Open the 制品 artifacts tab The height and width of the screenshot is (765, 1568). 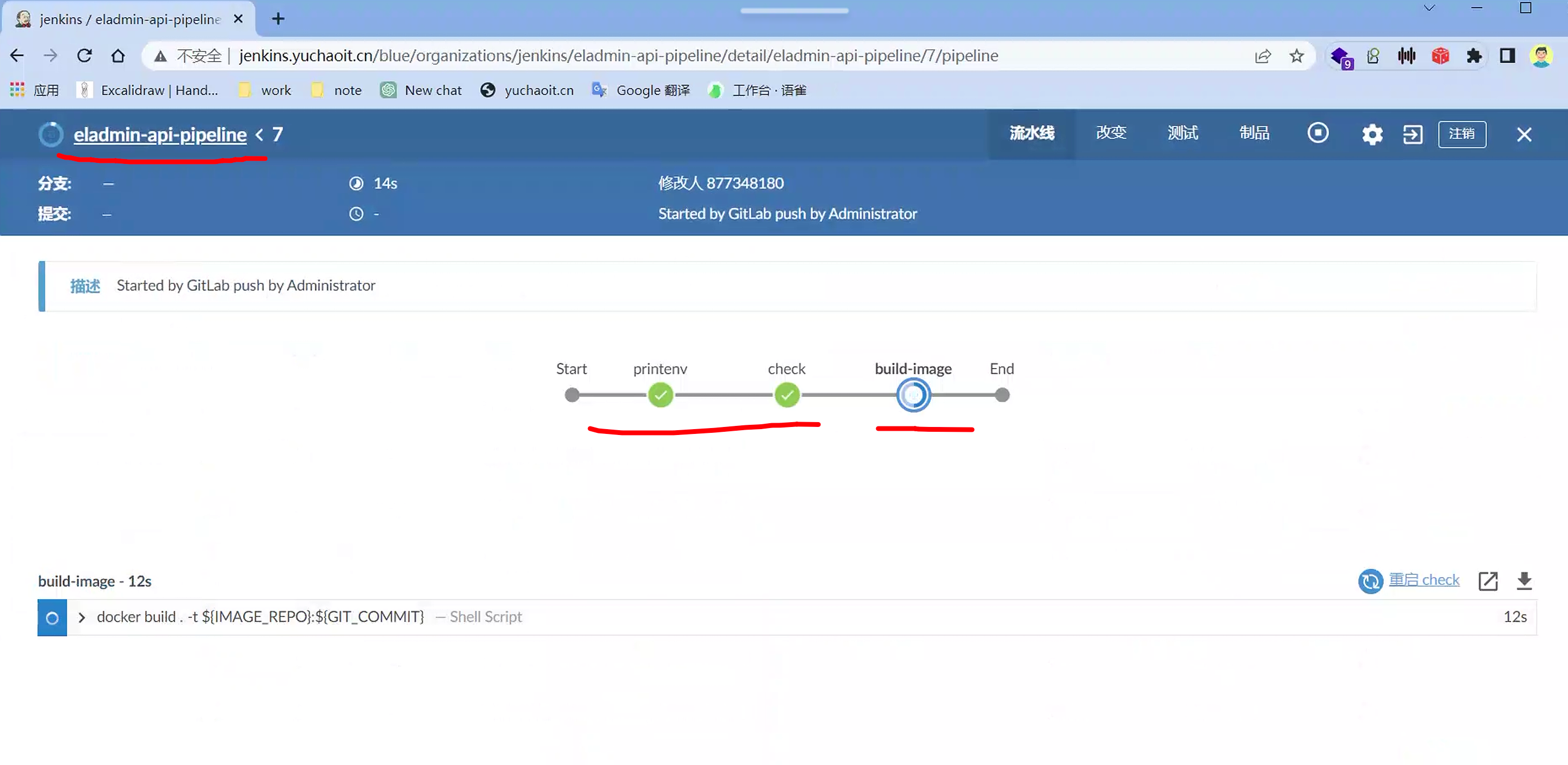(x=1254, y=133)
